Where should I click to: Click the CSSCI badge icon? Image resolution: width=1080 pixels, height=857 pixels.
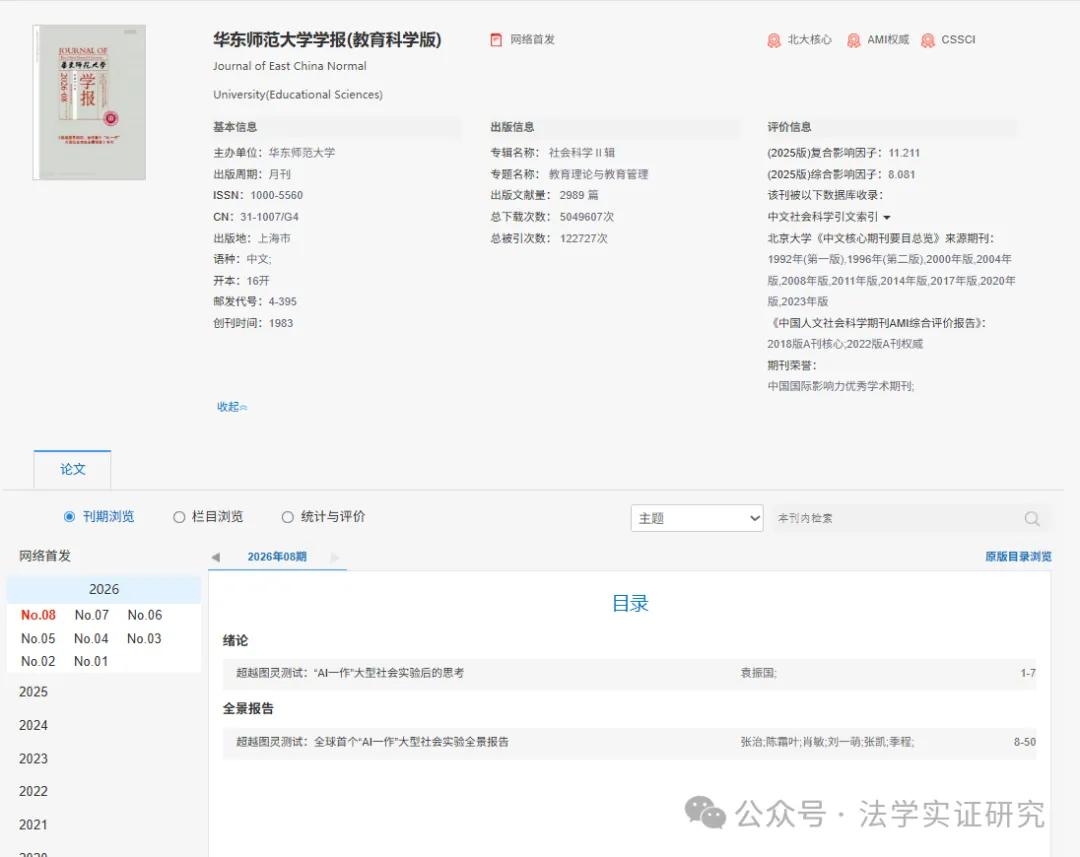pyautogui.click(x=928, y=41)
